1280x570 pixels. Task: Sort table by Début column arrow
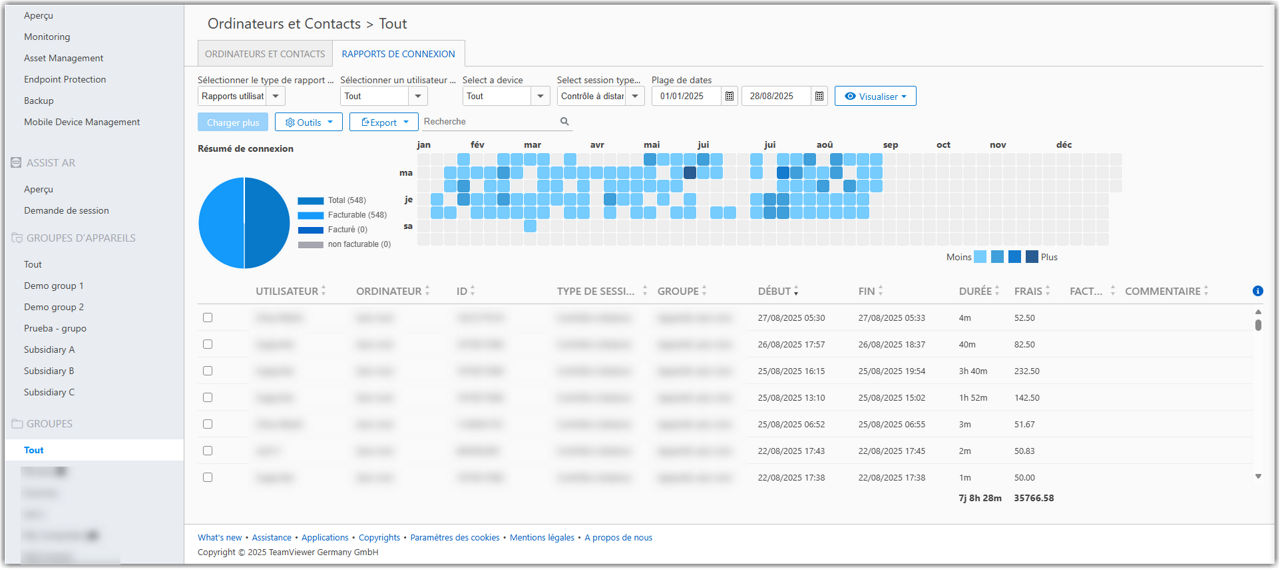[x=796, y=291]
